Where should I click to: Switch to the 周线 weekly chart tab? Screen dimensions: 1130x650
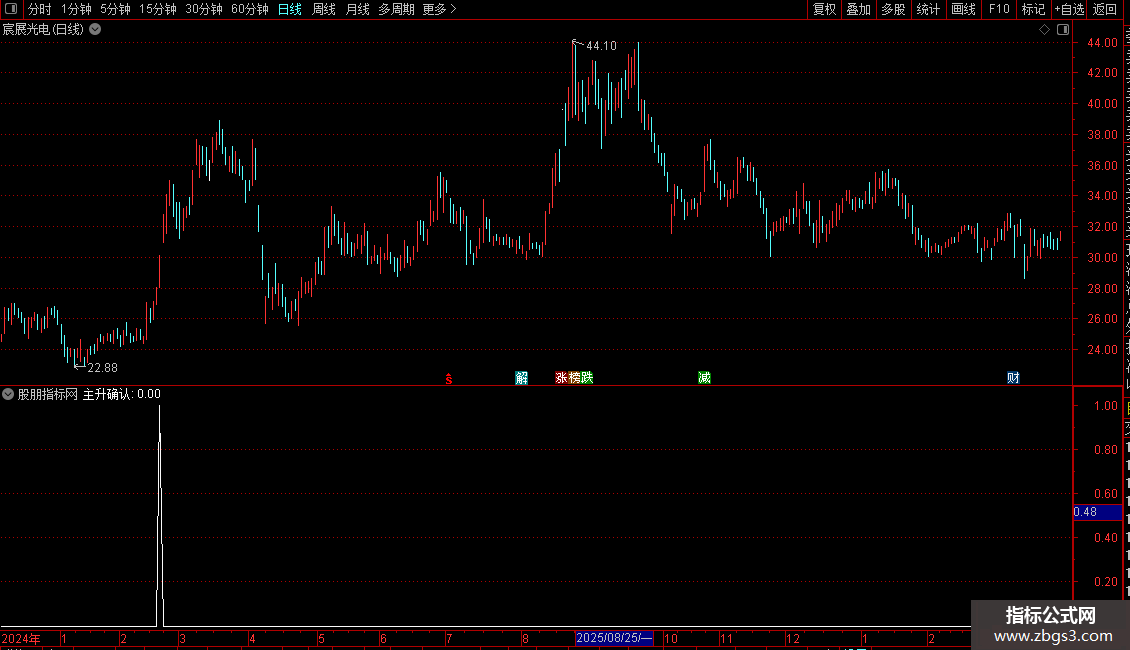click(x=324, y=9)
